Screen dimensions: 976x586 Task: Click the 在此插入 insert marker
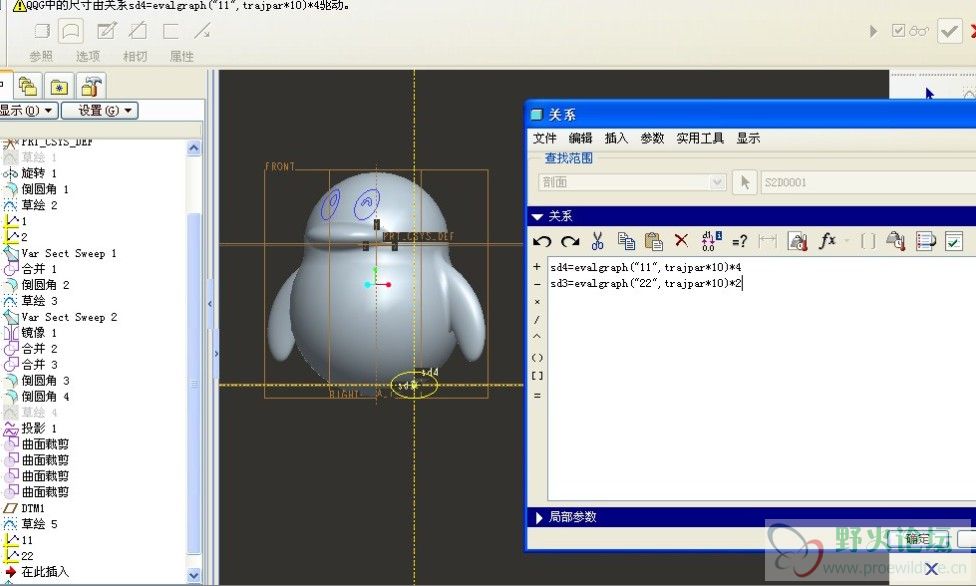pos(45,571)
